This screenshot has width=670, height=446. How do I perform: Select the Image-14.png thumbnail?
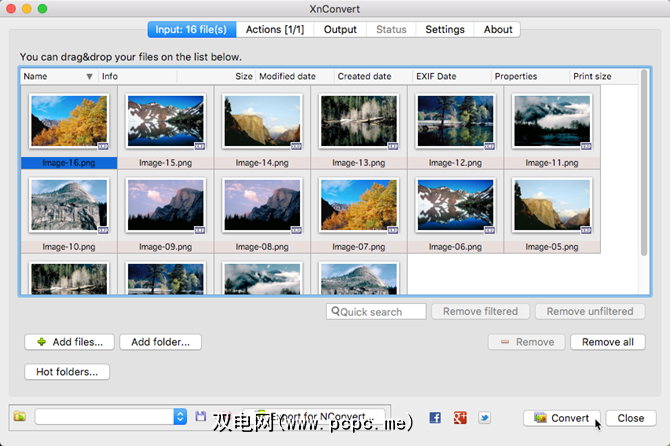[262, 121]
